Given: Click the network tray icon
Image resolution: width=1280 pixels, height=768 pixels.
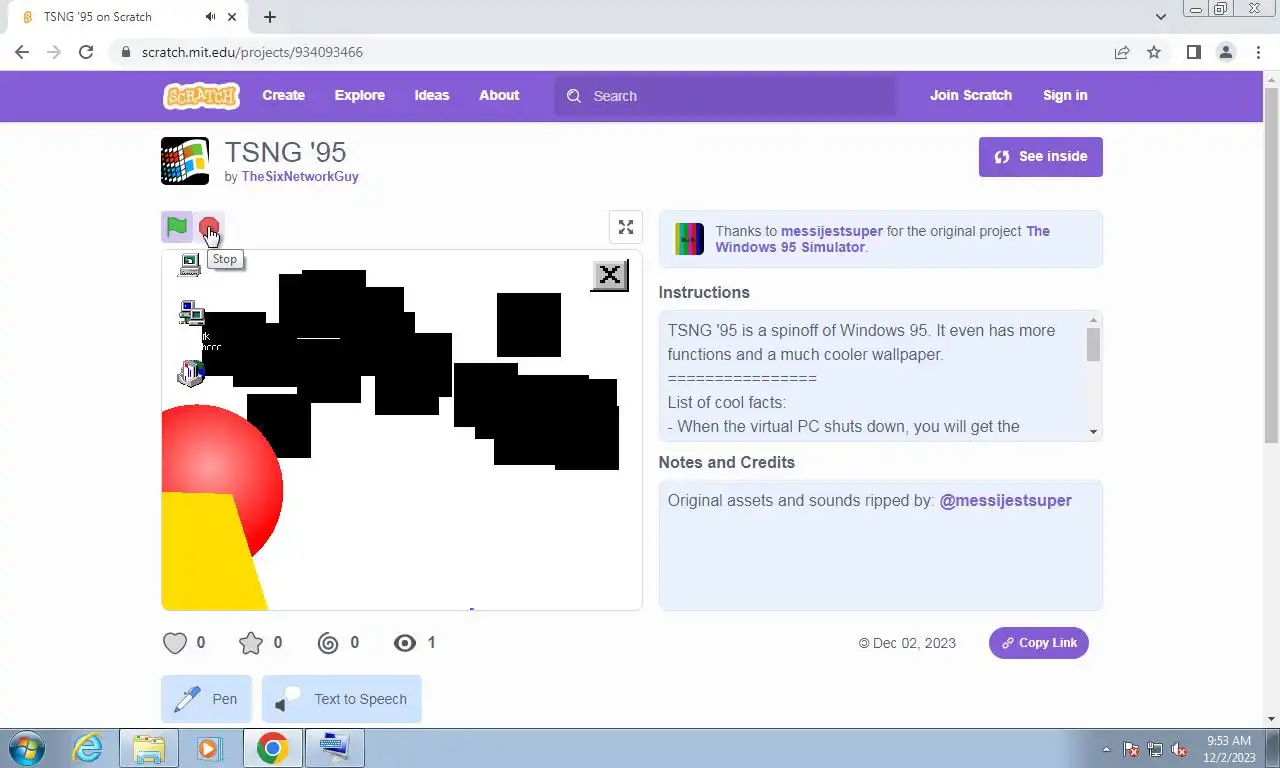Looking at the screenshot, I should [1155, 749].
